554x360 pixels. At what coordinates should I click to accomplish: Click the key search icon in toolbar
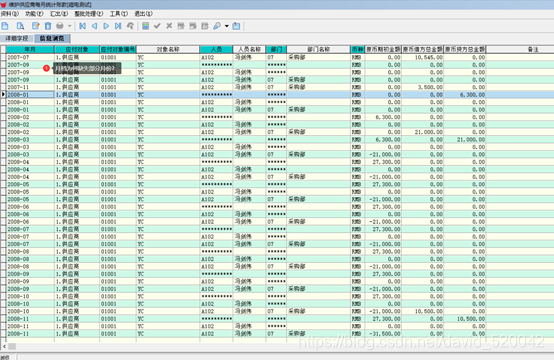point(217,26)
